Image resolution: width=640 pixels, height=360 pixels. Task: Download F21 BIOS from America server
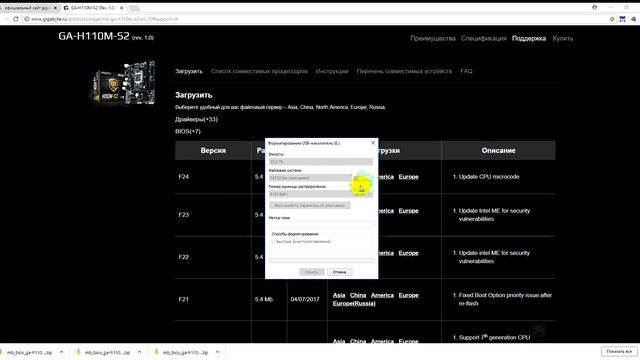tap(382, 295)
